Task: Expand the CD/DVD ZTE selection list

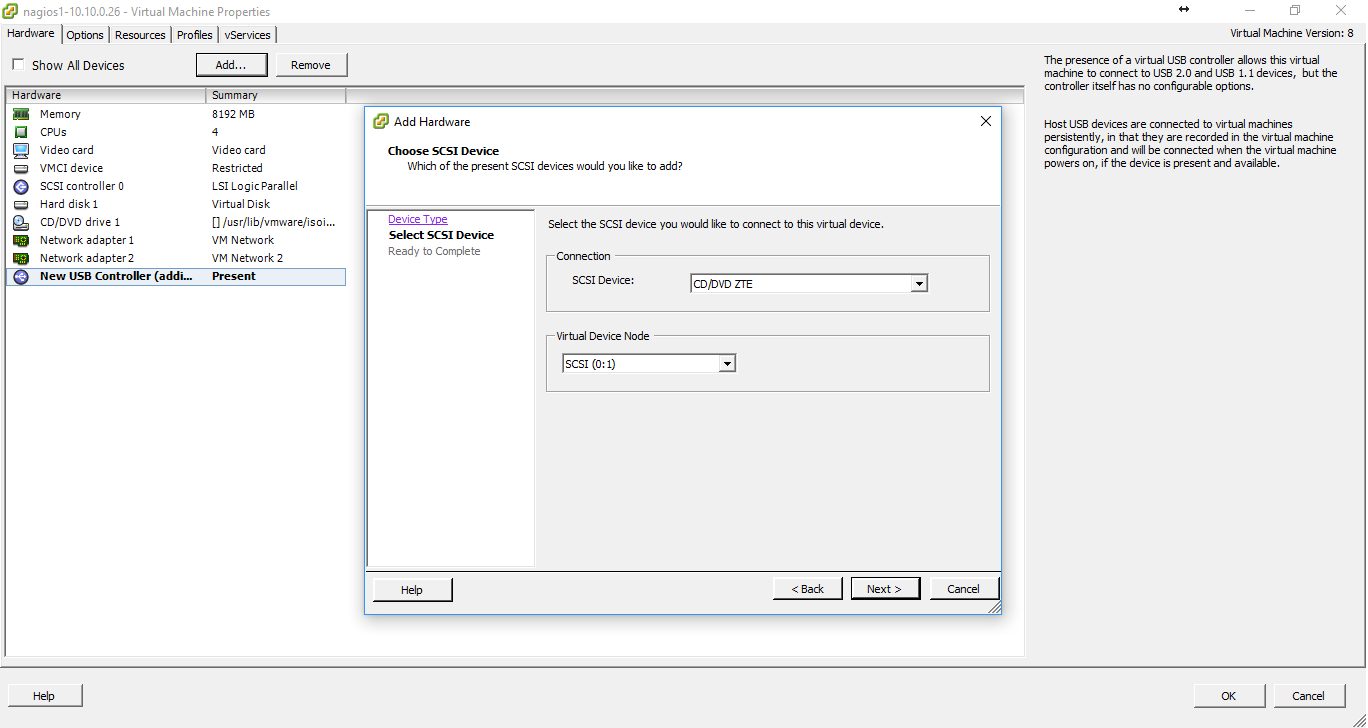Action: pos(918,282)
